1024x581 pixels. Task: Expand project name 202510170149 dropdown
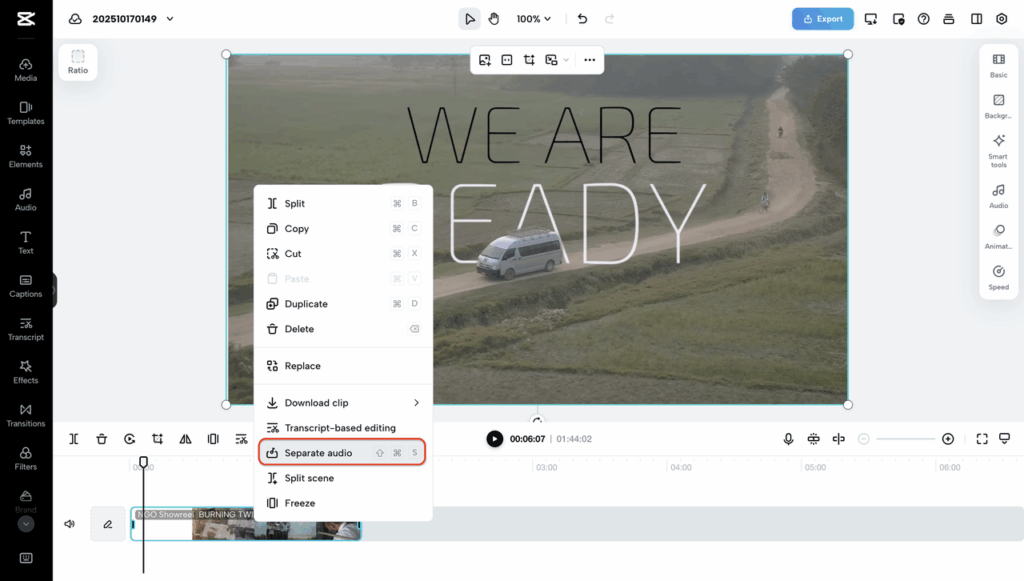[x=170, y=19]
